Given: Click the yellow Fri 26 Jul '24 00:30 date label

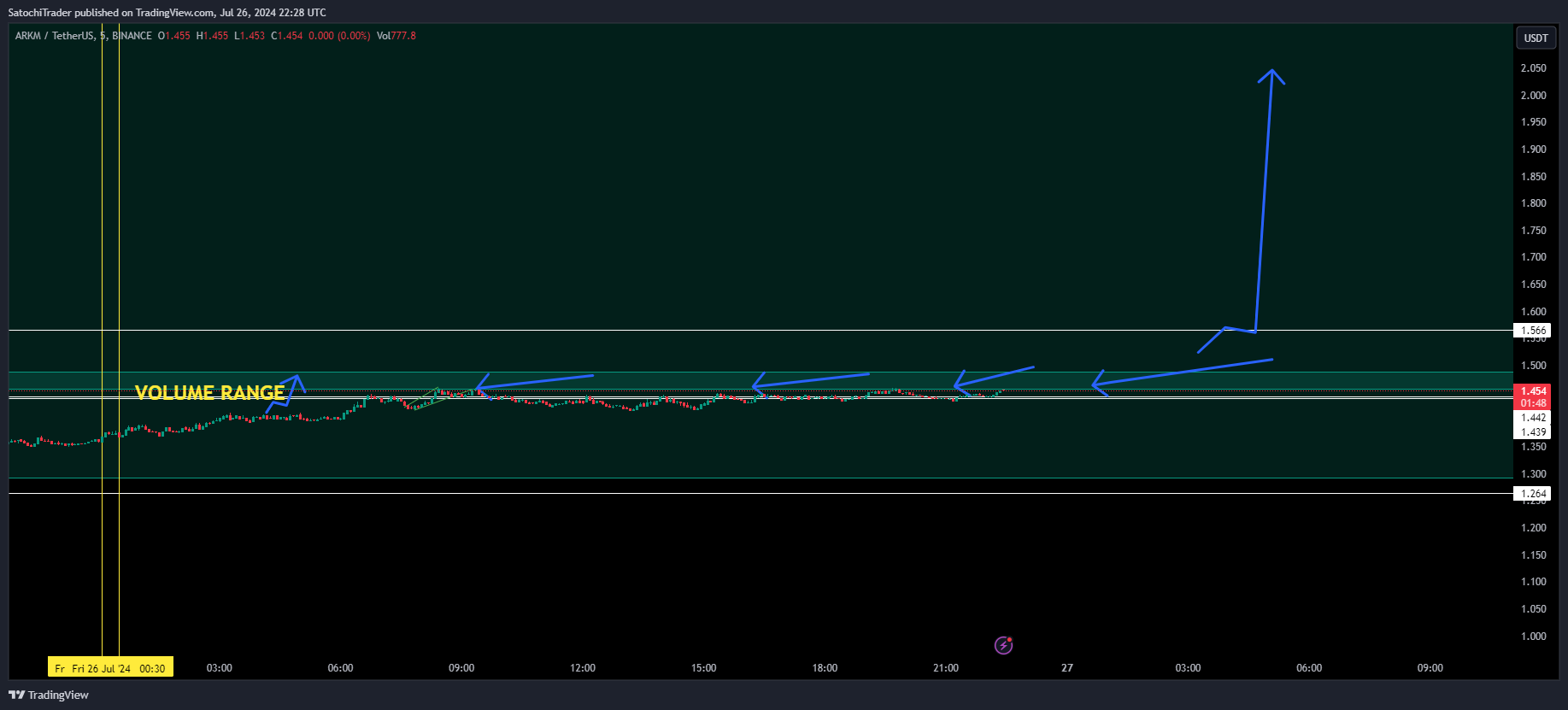Looking at the screenshot, I should [110, 668].
